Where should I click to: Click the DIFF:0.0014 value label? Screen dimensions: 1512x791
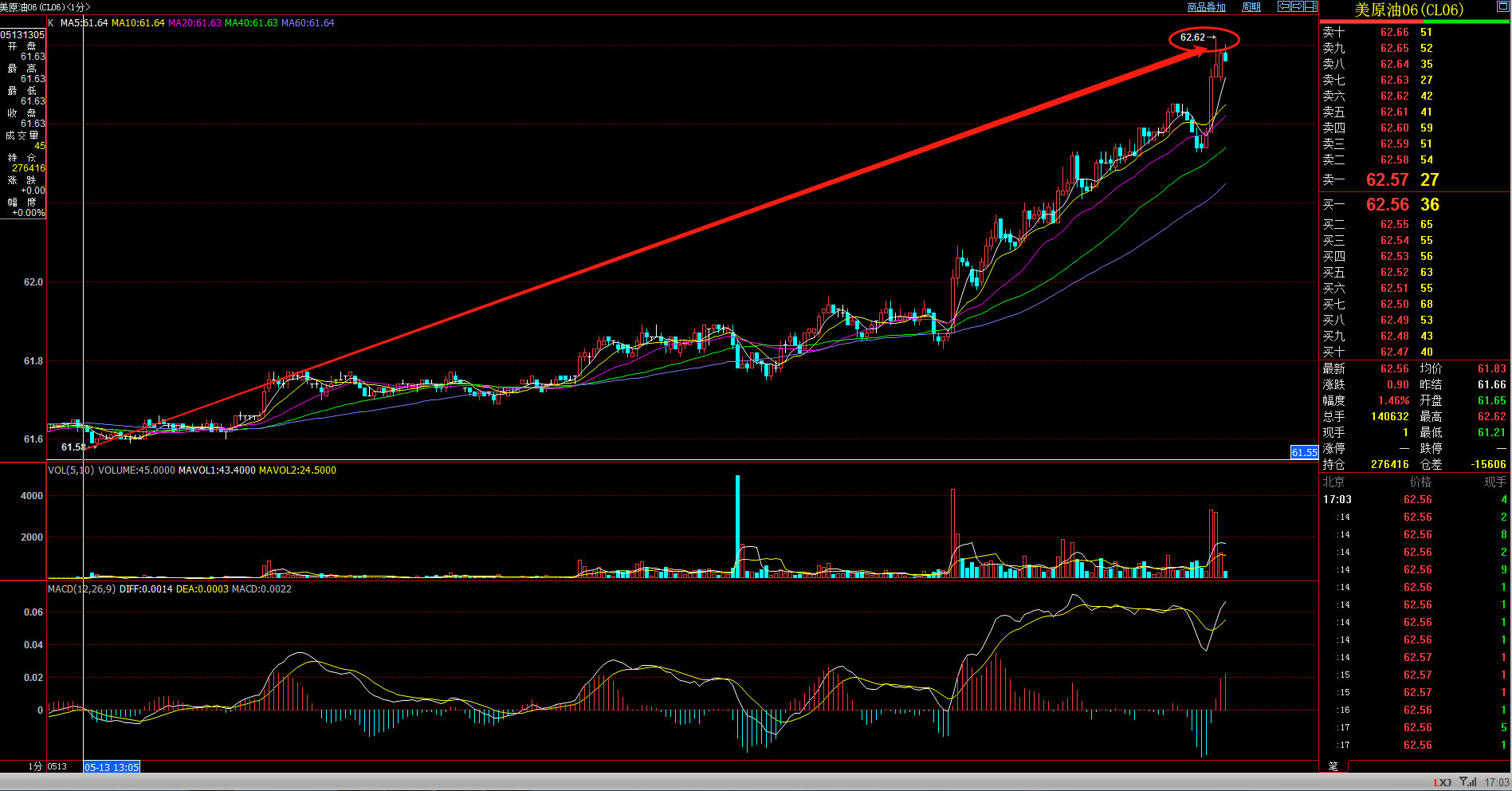146,589
